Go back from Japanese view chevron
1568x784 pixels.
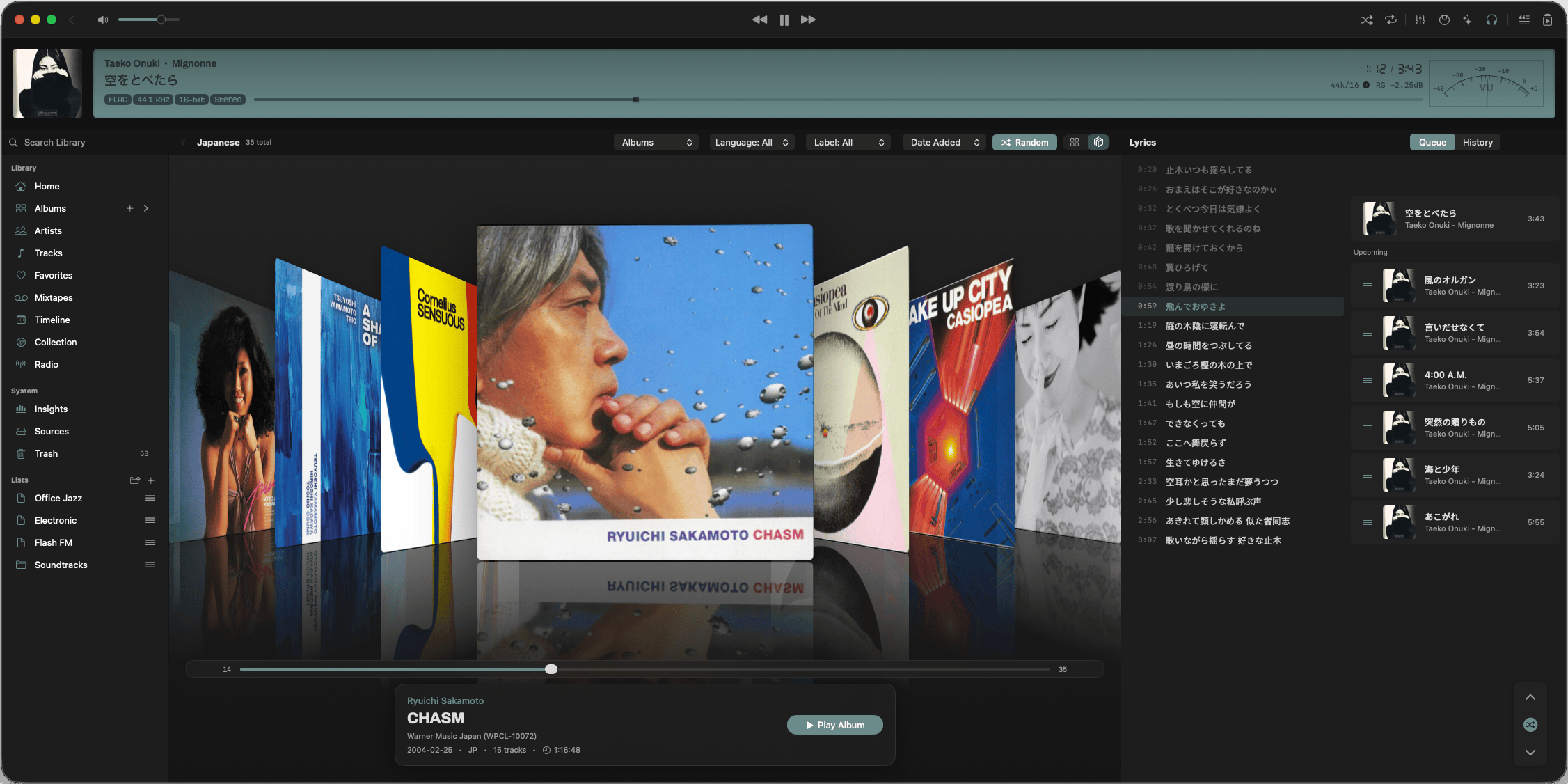pos(183,142)
